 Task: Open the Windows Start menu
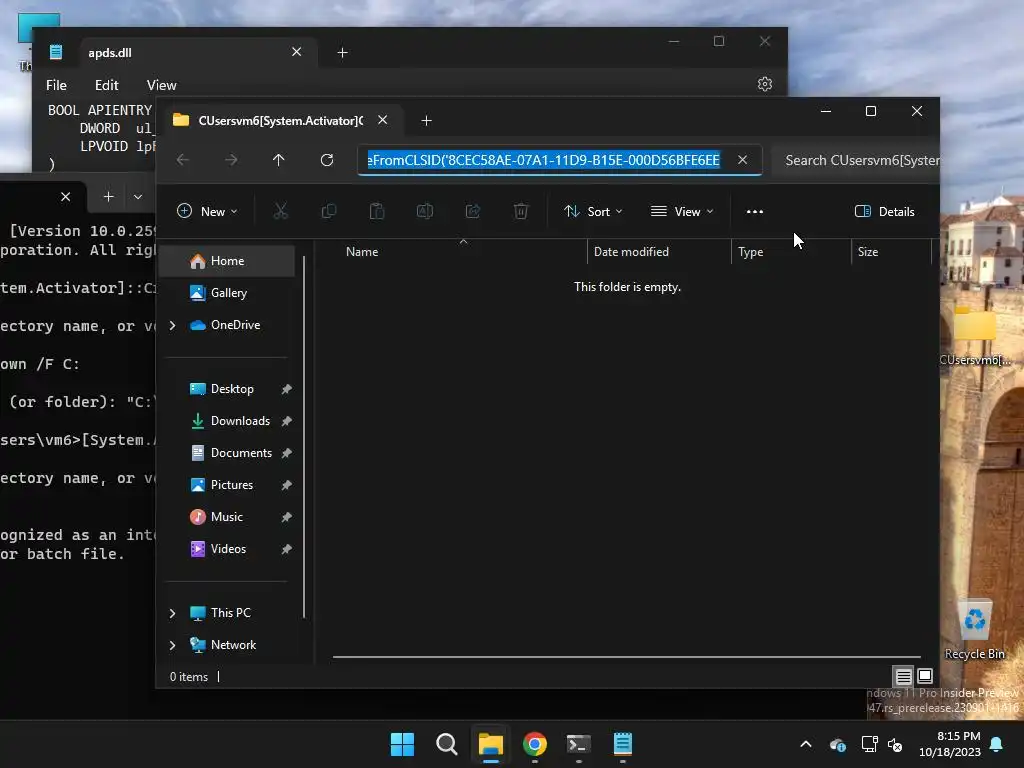402,744
